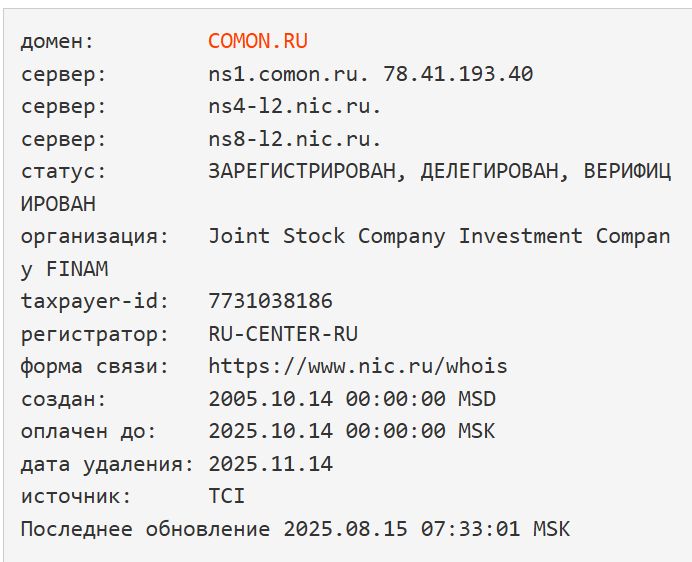The image size is (692, 562).
Task: Click the "домен:" field label
Action: [57, 41]
